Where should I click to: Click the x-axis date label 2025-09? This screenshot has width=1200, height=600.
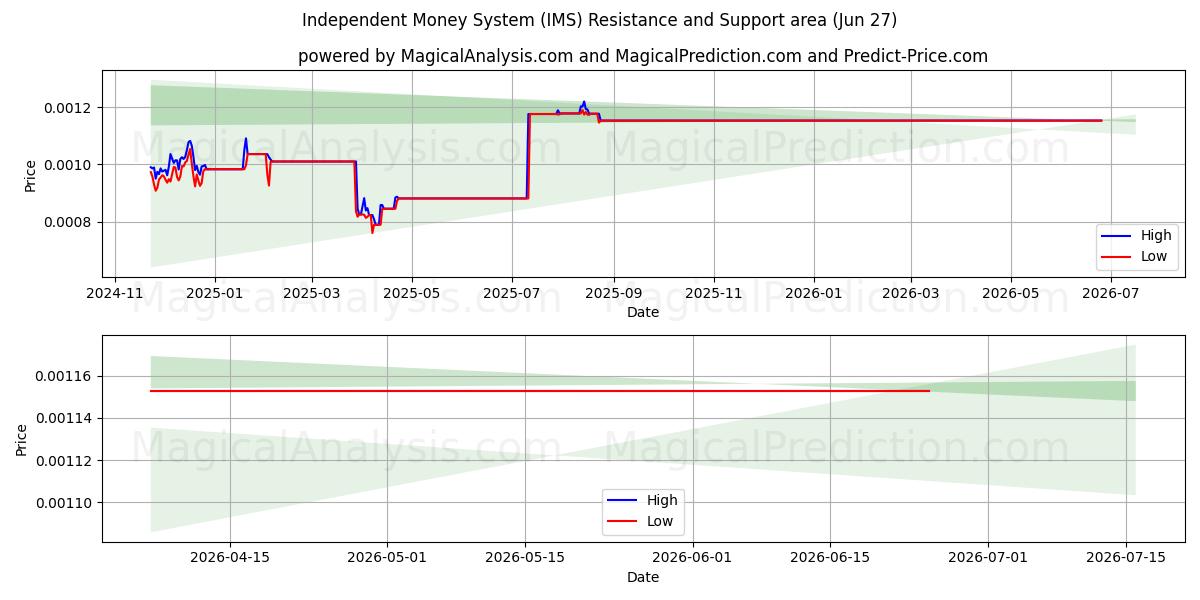tap(613, 294)
